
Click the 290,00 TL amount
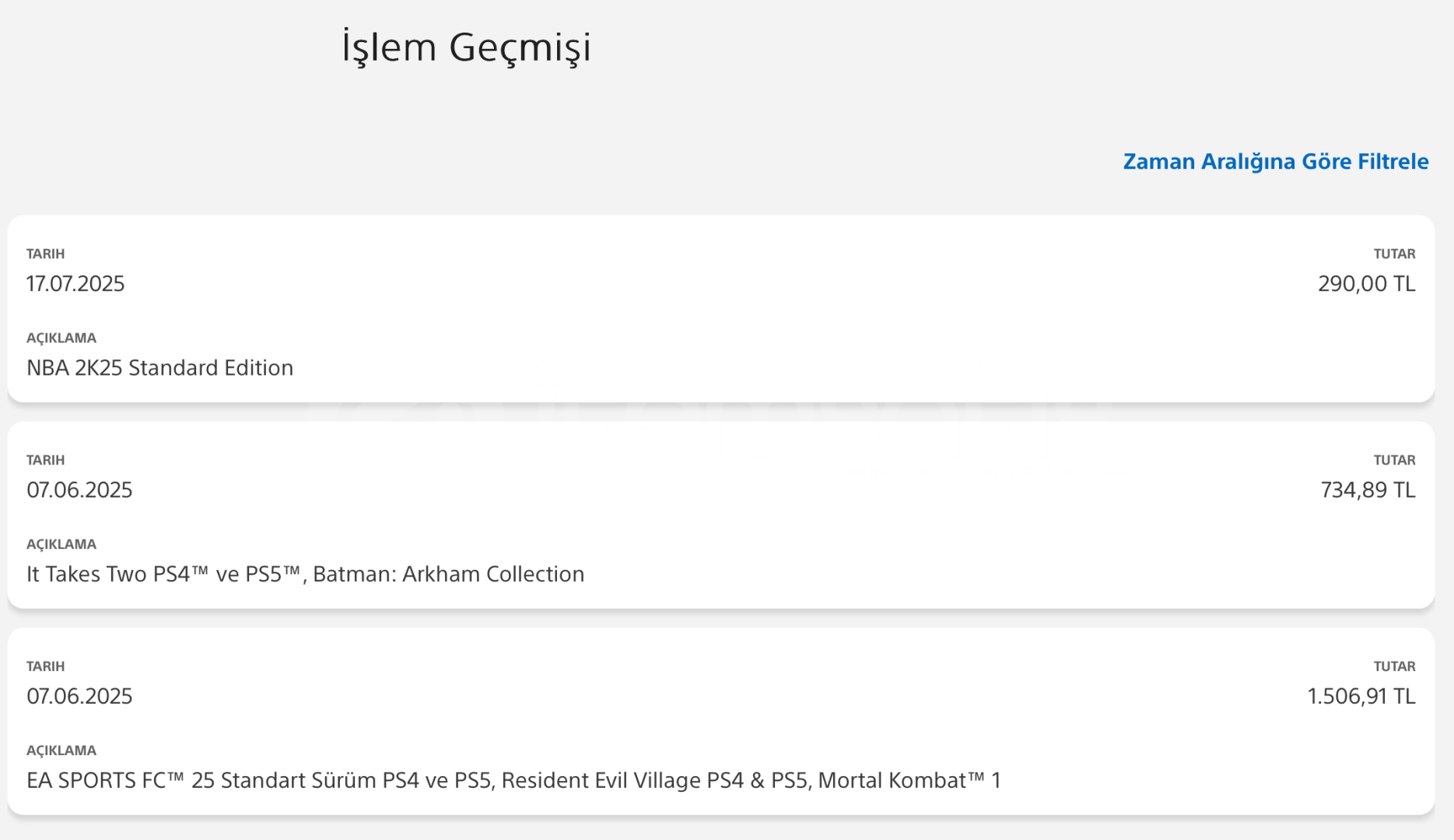(x=1366, y=284)
